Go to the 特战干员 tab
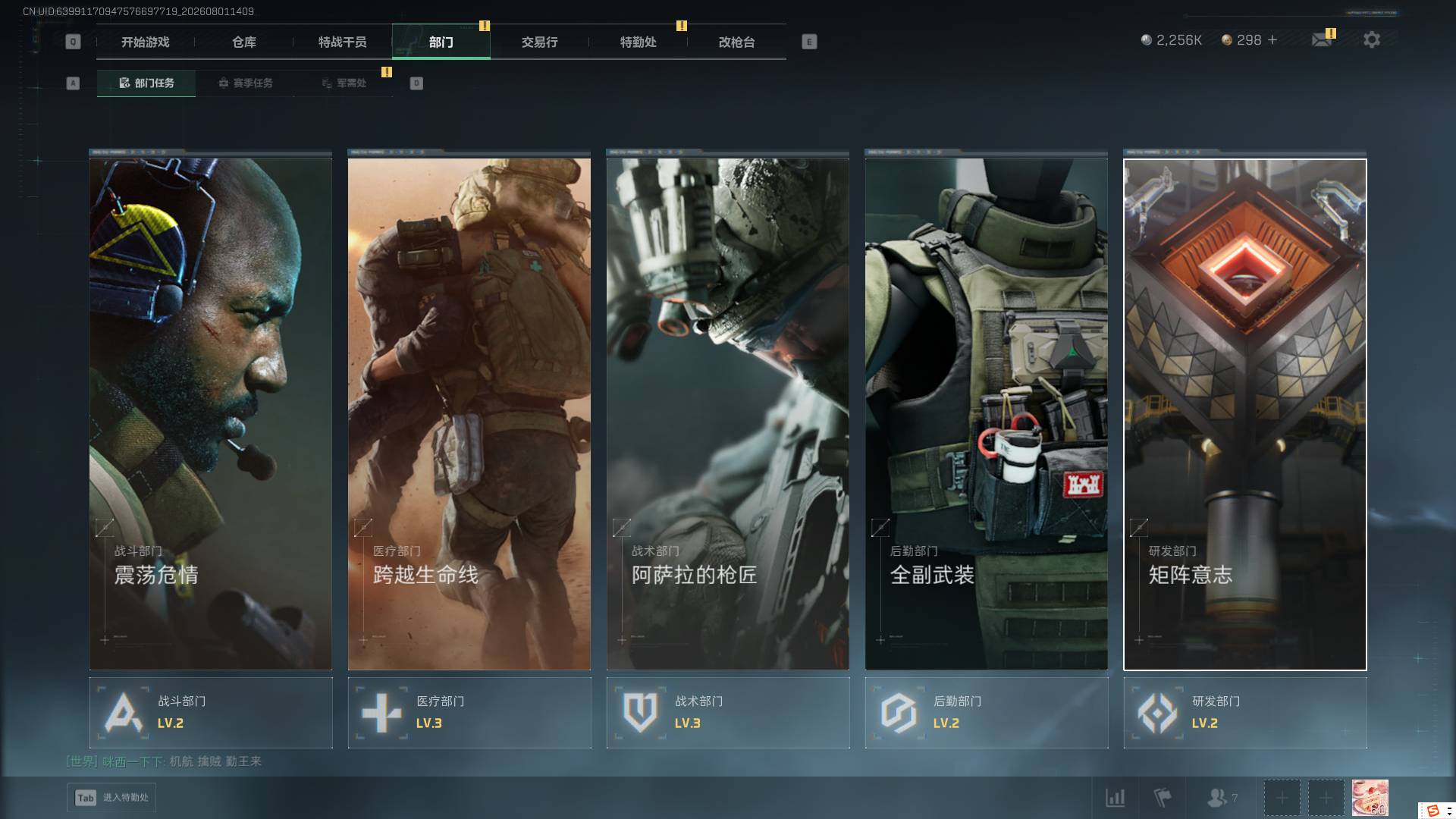 point(343,42)
